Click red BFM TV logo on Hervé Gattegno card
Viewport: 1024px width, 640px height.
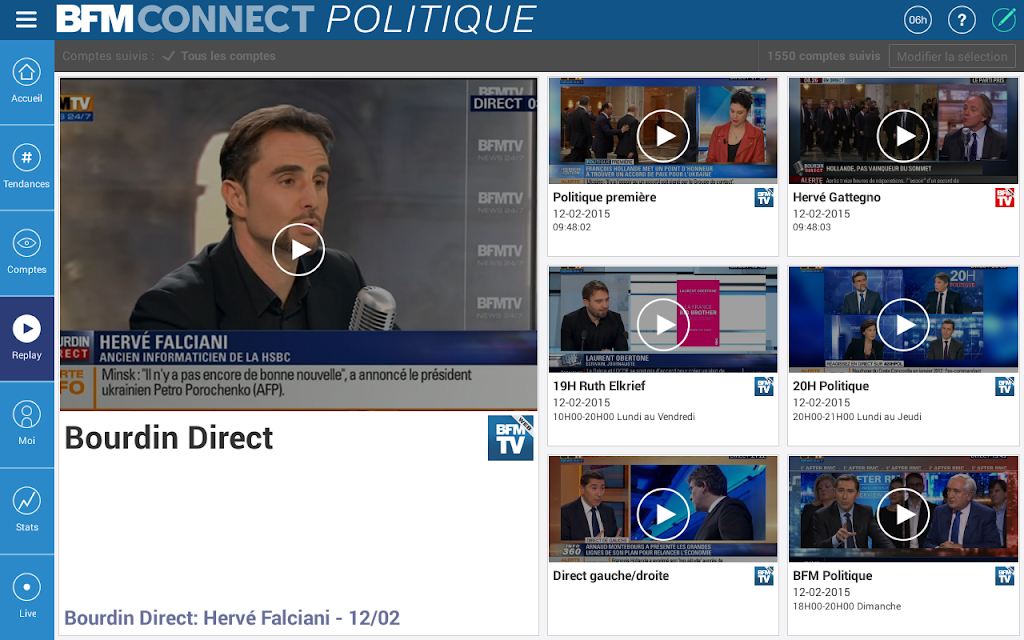click(x=1004, y=197)
